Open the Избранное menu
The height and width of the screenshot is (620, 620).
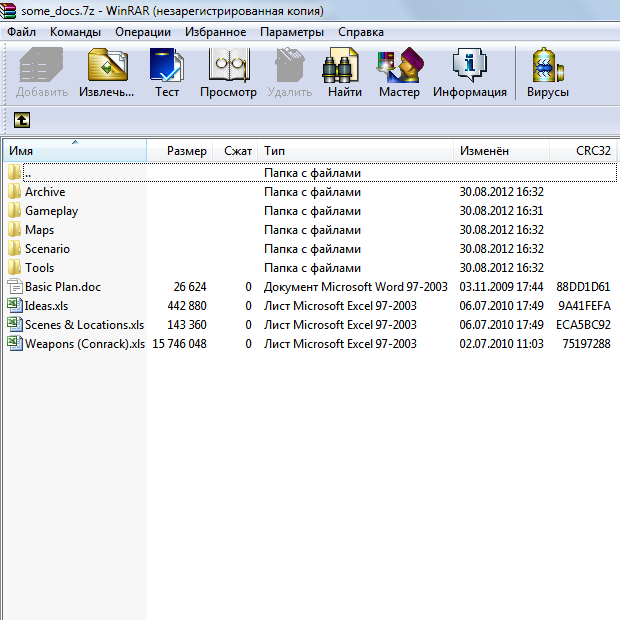pos(215,32)
